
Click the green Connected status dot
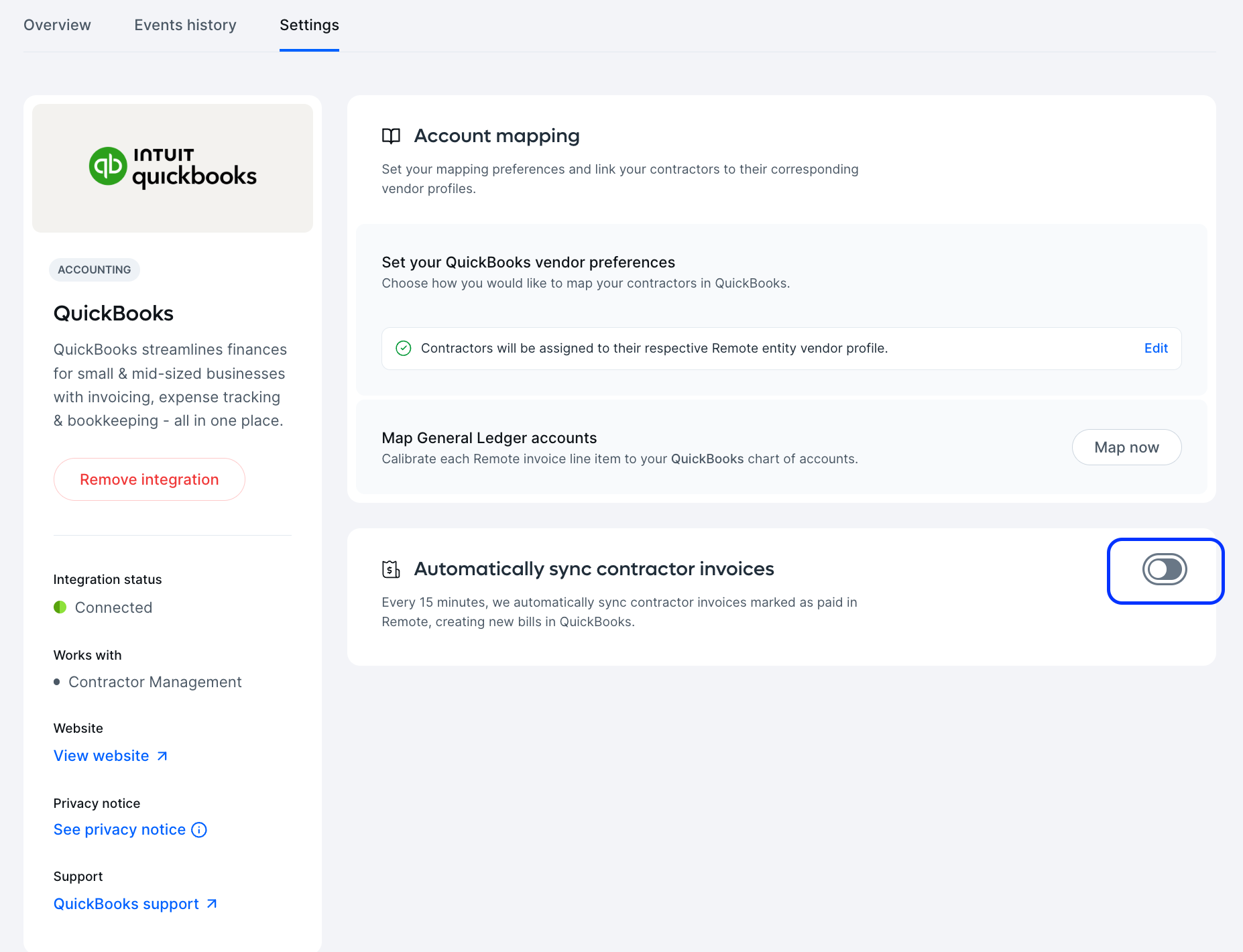click(x=60, y=607)
